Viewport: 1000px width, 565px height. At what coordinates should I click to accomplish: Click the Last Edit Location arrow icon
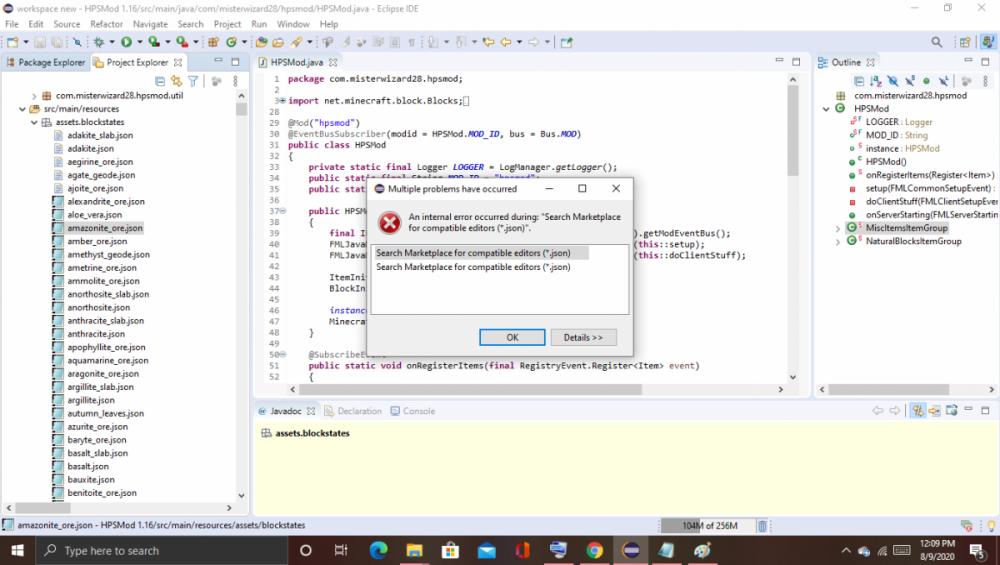click(489, 42)
